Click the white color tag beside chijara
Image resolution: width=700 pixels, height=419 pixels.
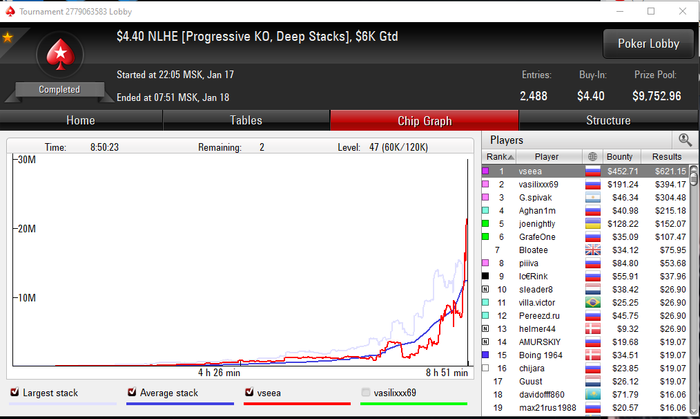click(485, 368)
